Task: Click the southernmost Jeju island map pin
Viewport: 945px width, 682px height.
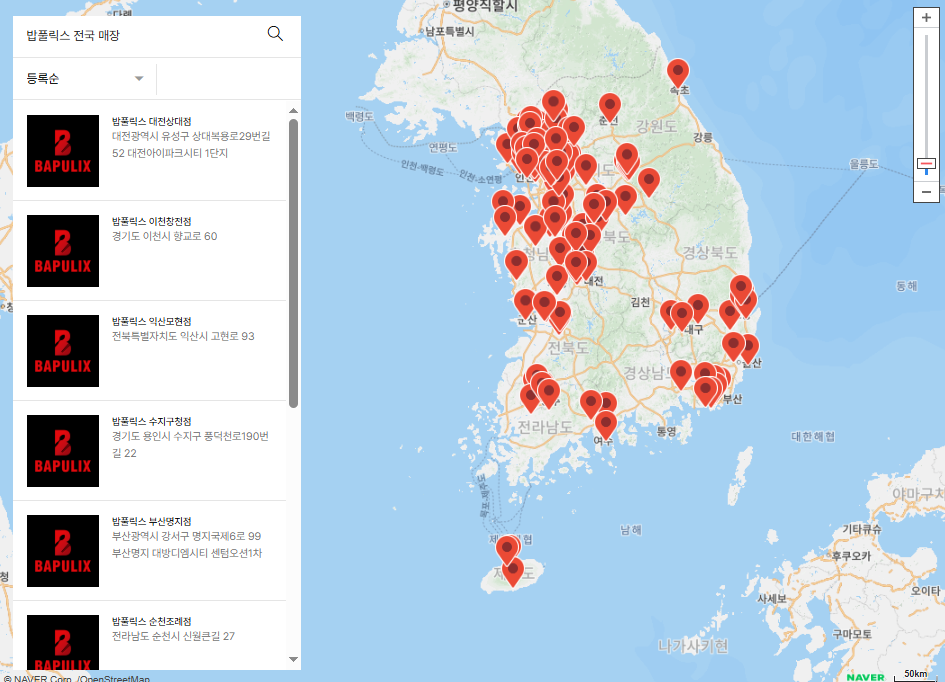Action: pos(513,570)
